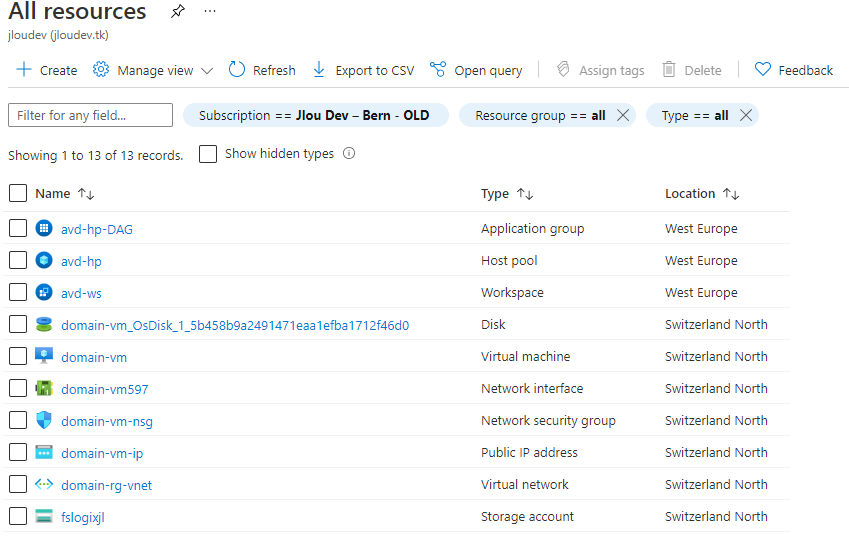The image size is (849, 536).
Task: Click the Export to CSV download icon
Action: [319, 69]
